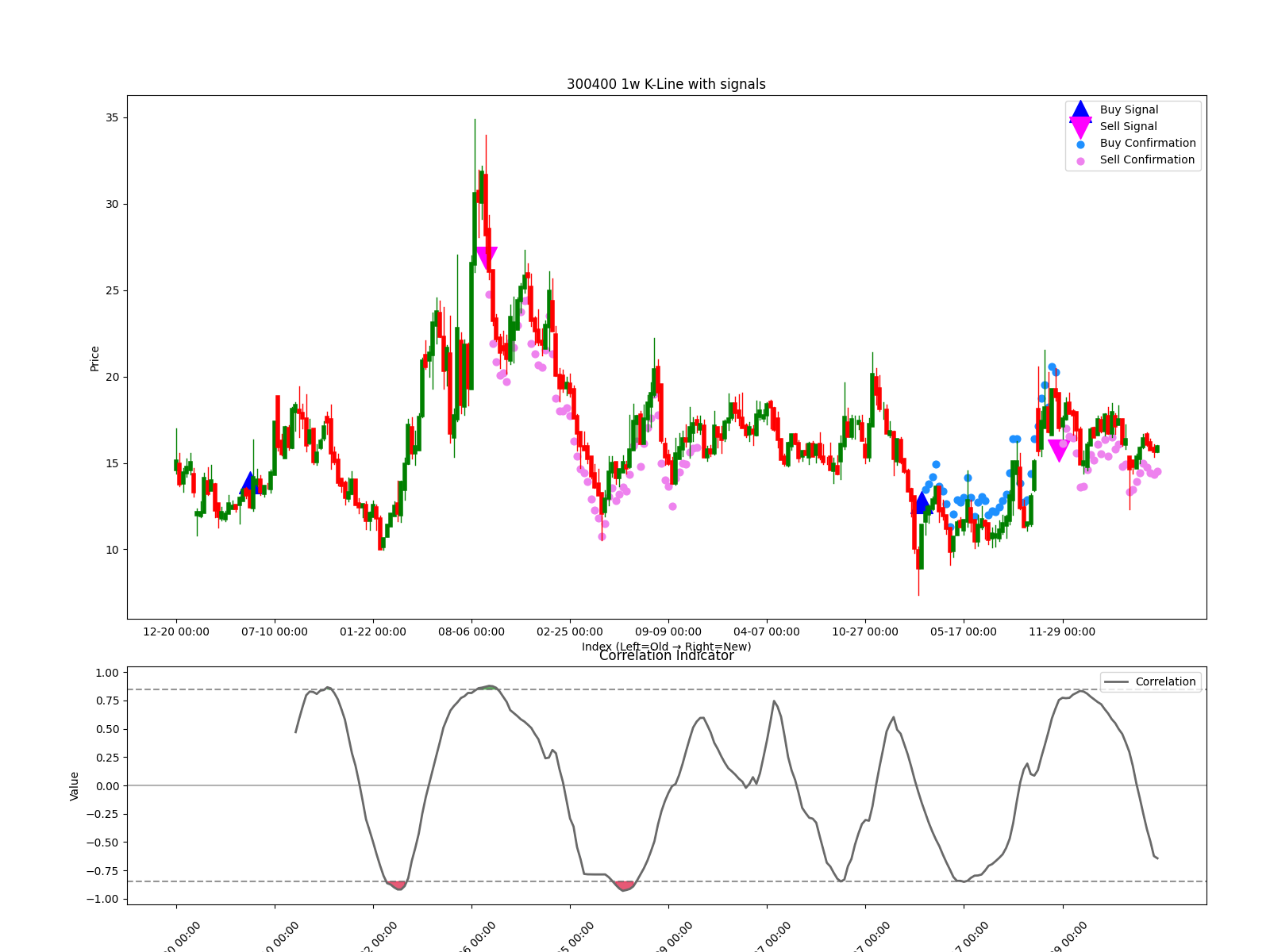
Task: Select the blue buy triangle near price 12.5
Action: 921,503
